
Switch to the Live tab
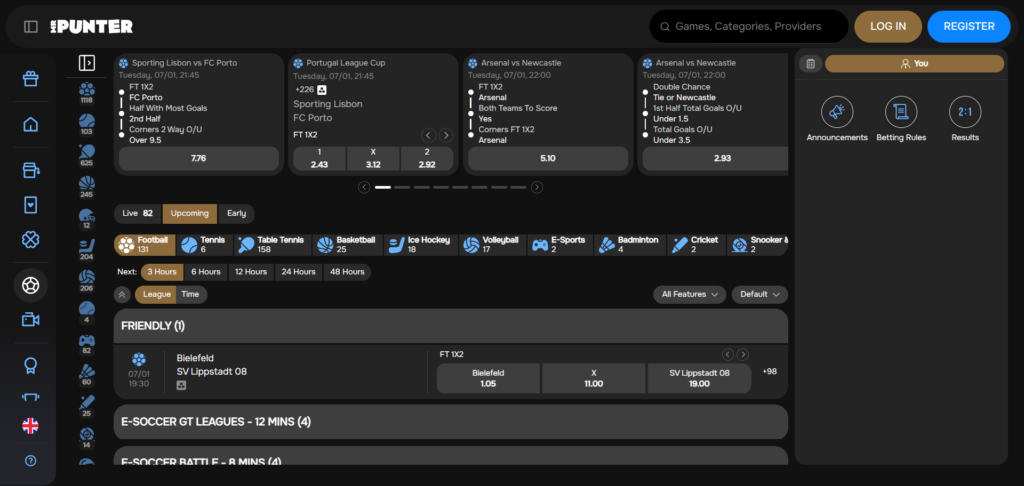point(138,213)
